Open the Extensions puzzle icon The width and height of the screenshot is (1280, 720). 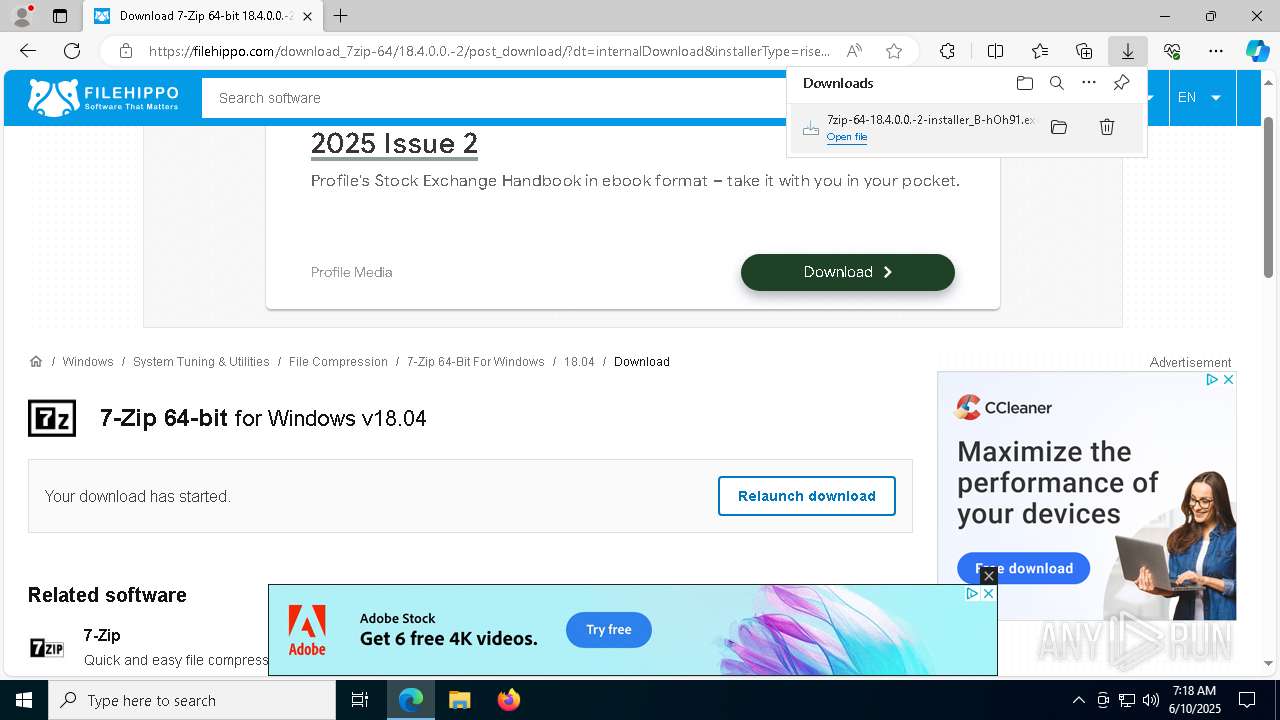(947, 51)
